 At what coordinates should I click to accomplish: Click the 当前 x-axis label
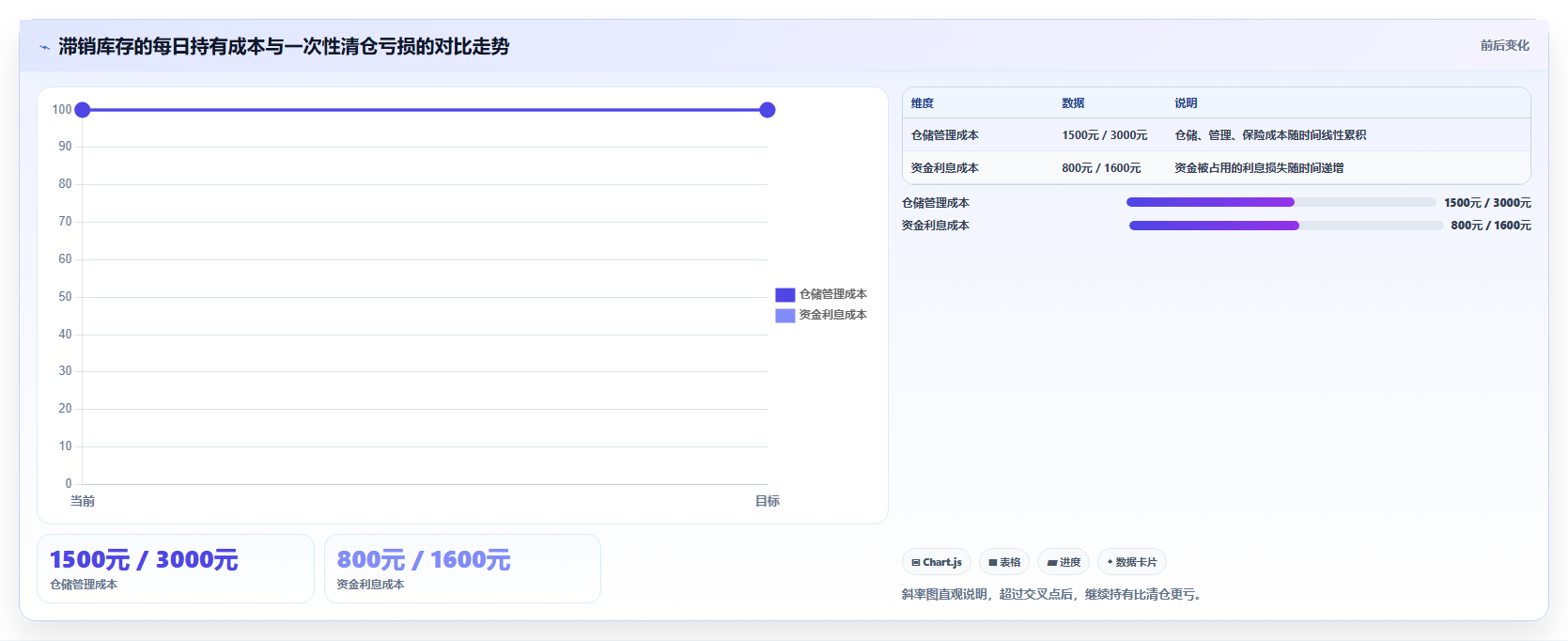pyautogui.click(x=83, y=501)
